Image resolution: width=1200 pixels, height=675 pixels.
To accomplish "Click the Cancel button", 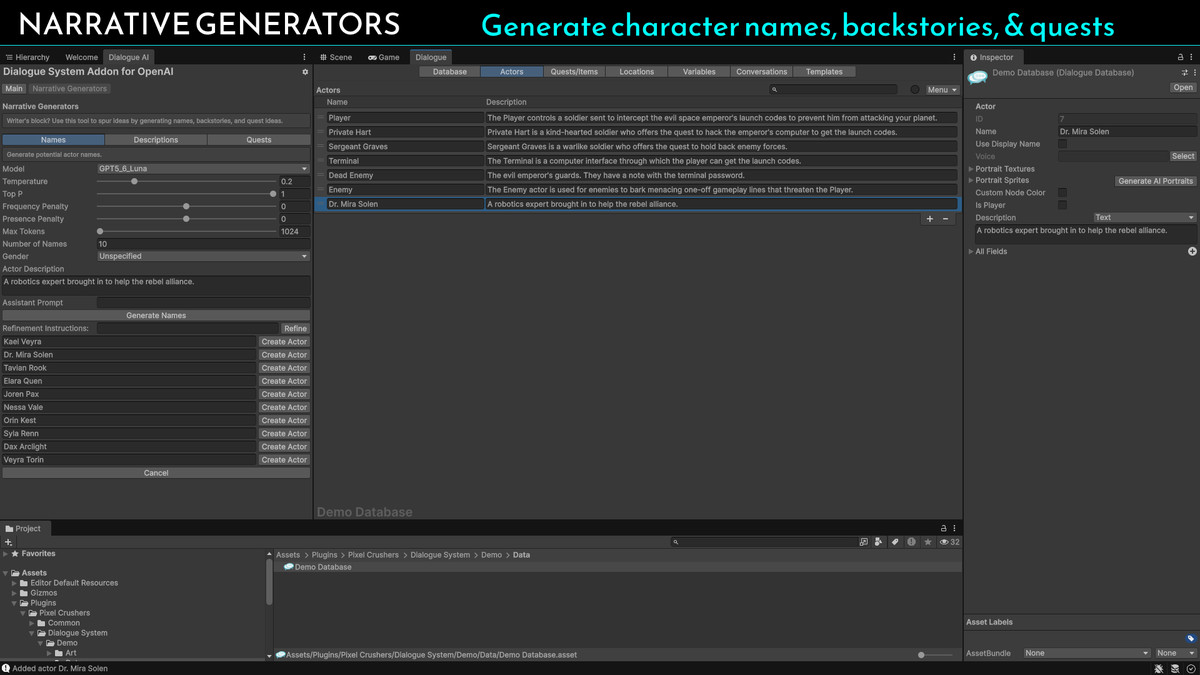I will pos(156,473).
